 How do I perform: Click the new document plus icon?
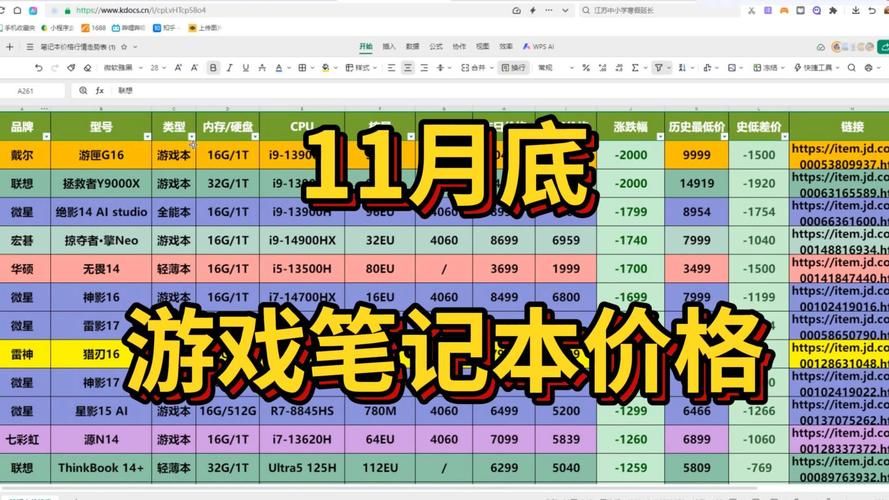[10, 47]
